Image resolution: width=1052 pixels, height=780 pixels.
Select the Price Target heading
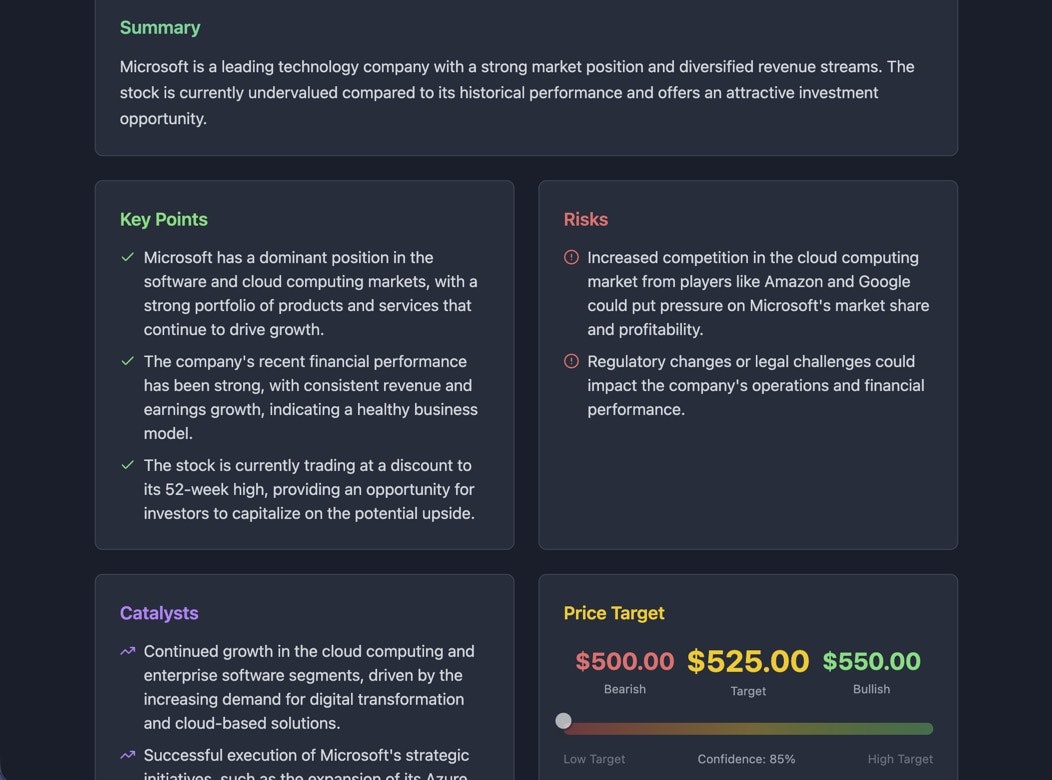click(614, 613)
